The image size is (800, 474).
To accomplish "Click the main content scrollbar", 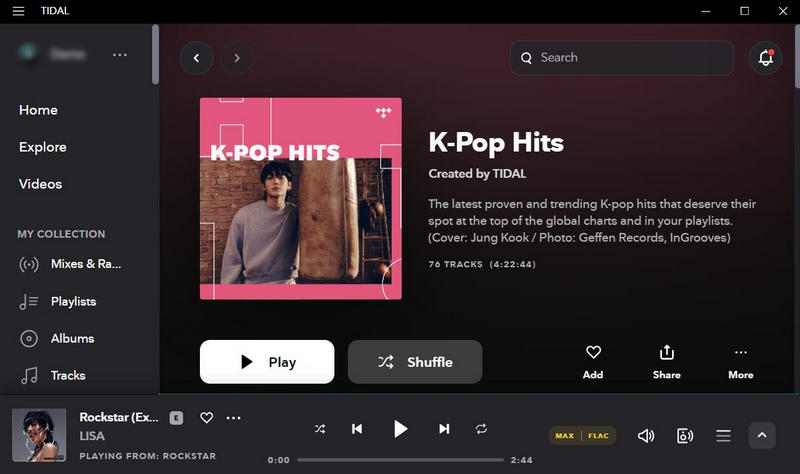I will (x=797, y=57).
